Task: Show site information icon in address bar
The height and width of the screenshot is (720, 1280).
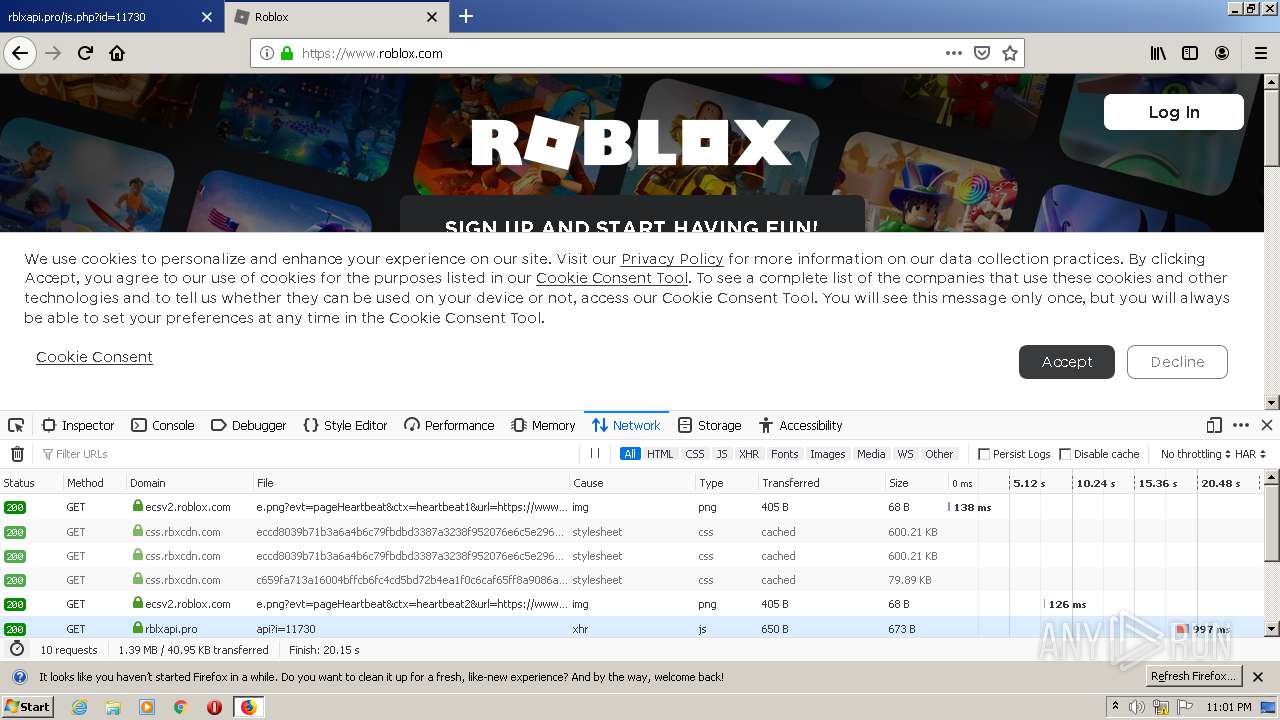Action: tap(267, 53)
